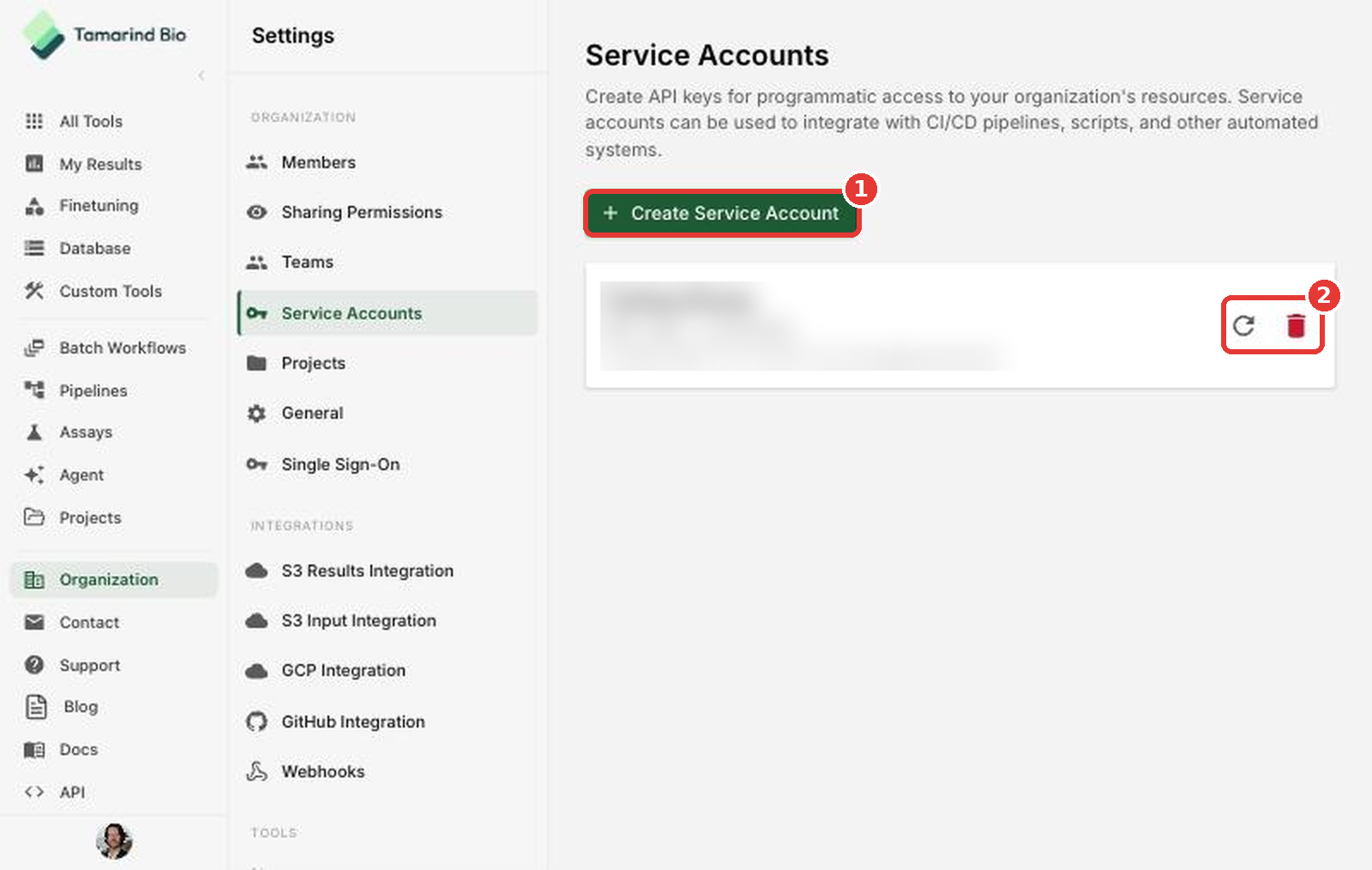This screenshot has width=1372, height=870.
Task: Open the Webhooks icon item
Action: click(x=256, y=771)
